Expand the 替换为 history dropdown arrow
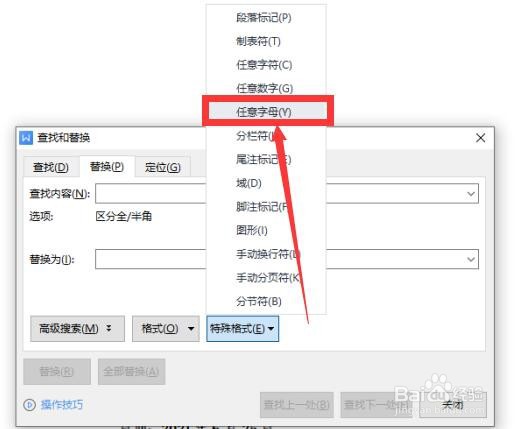The image size is (515, 429). (x=471, y=259)
